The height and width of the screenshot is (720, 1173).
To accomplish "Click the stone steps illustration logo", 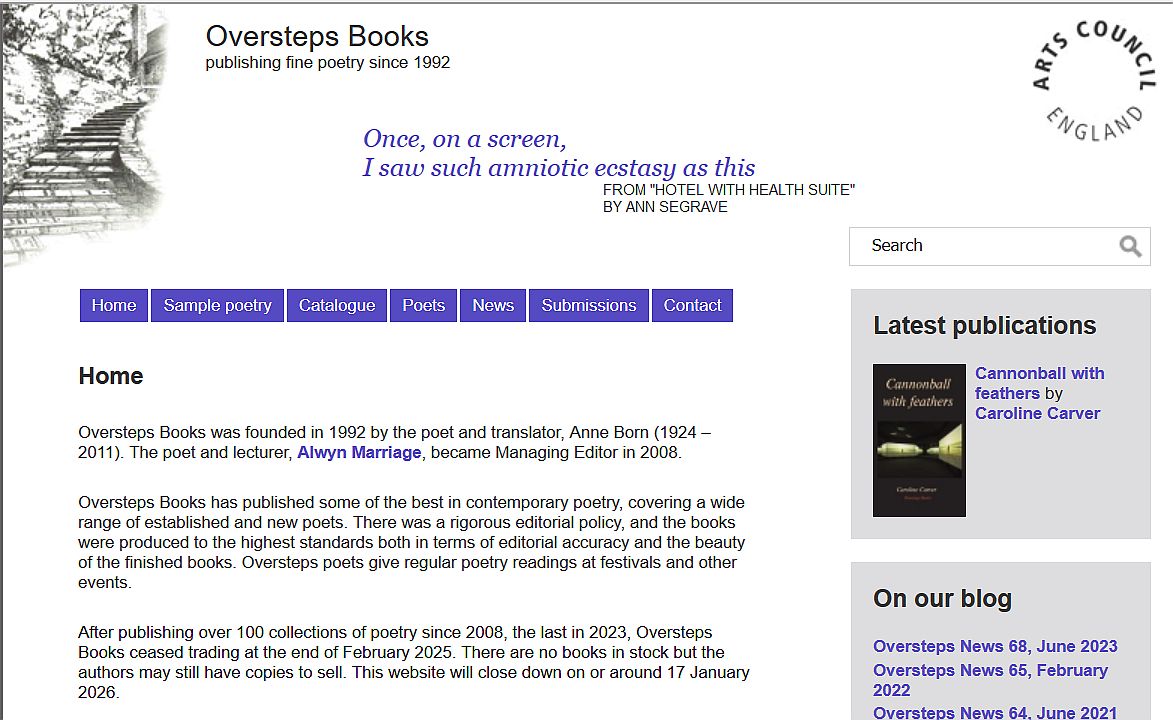I will click(85, 135).
